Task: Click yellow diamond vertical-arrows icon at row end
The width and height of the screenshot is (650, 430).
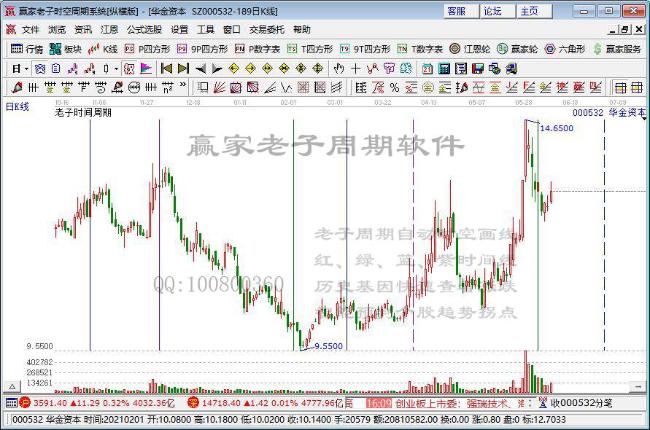Action: [x=318, y=68]
